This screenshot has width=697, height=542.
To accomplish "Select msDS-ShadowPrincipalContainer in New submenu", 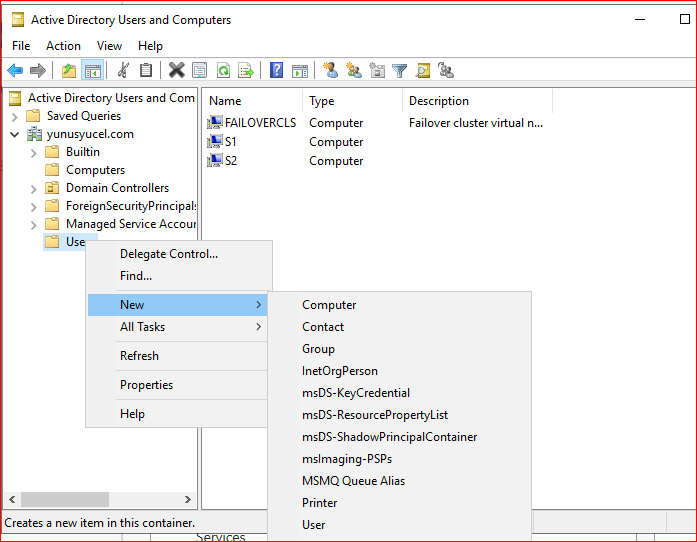I will 399,437.
